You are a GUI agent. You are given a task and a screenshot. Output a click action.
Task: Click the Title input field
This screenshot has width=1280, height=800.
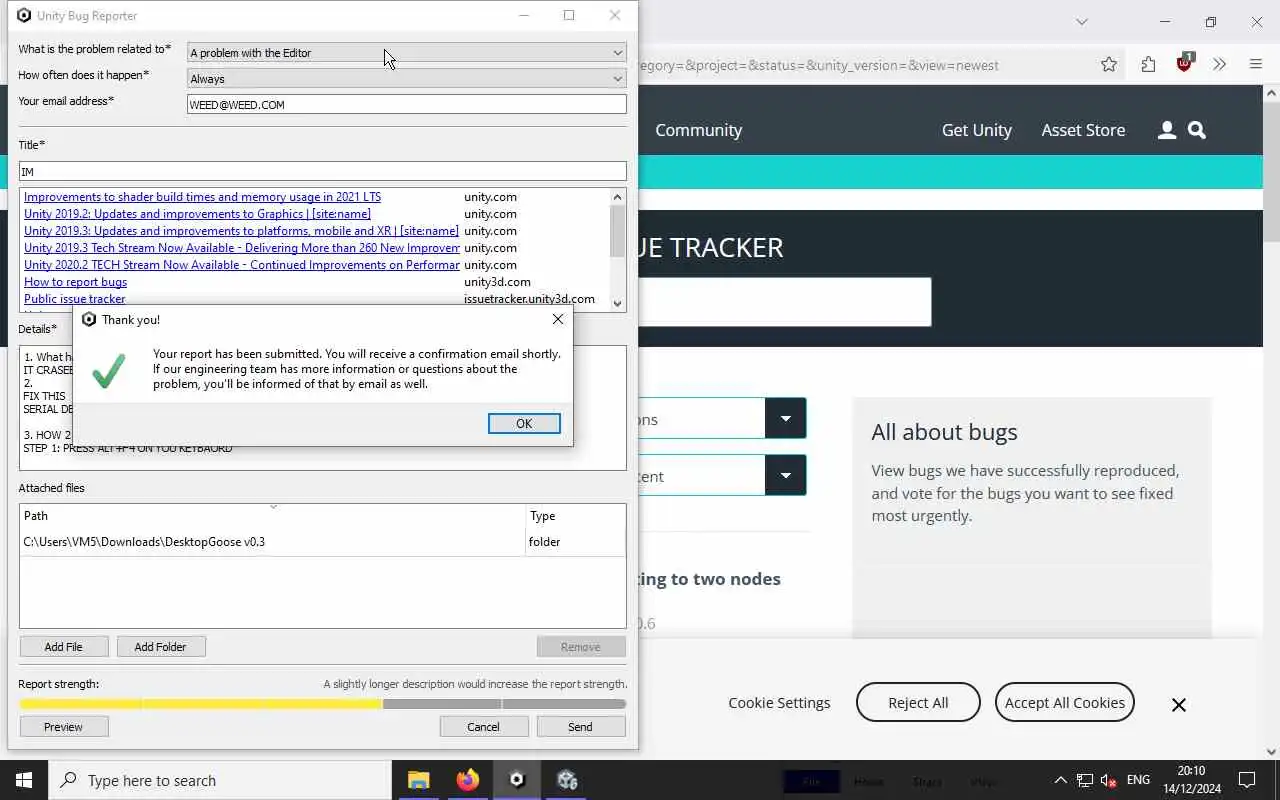323,171
